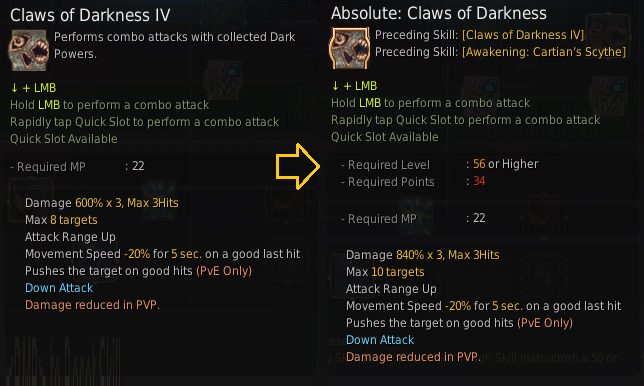Screen dimensions: 644x386
Task: Open the [Awakening: Cartian's Scythe] skill link
Action: tap(544, 52)
